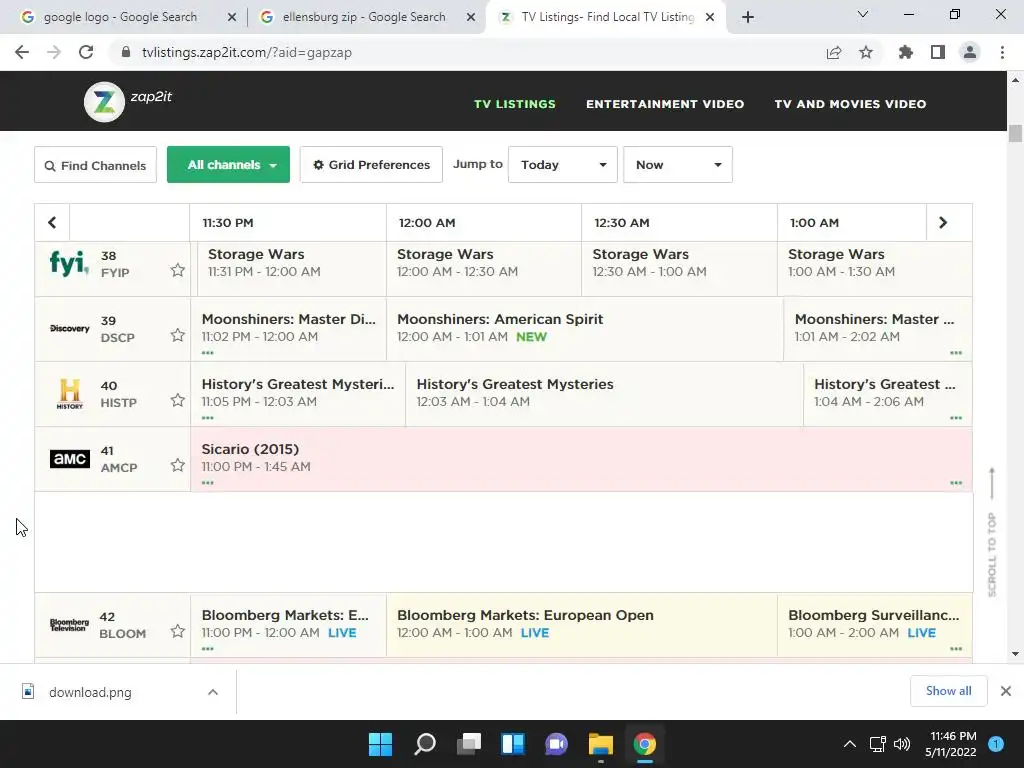
Task: Open volume control in tray
Action: point(902,744)
